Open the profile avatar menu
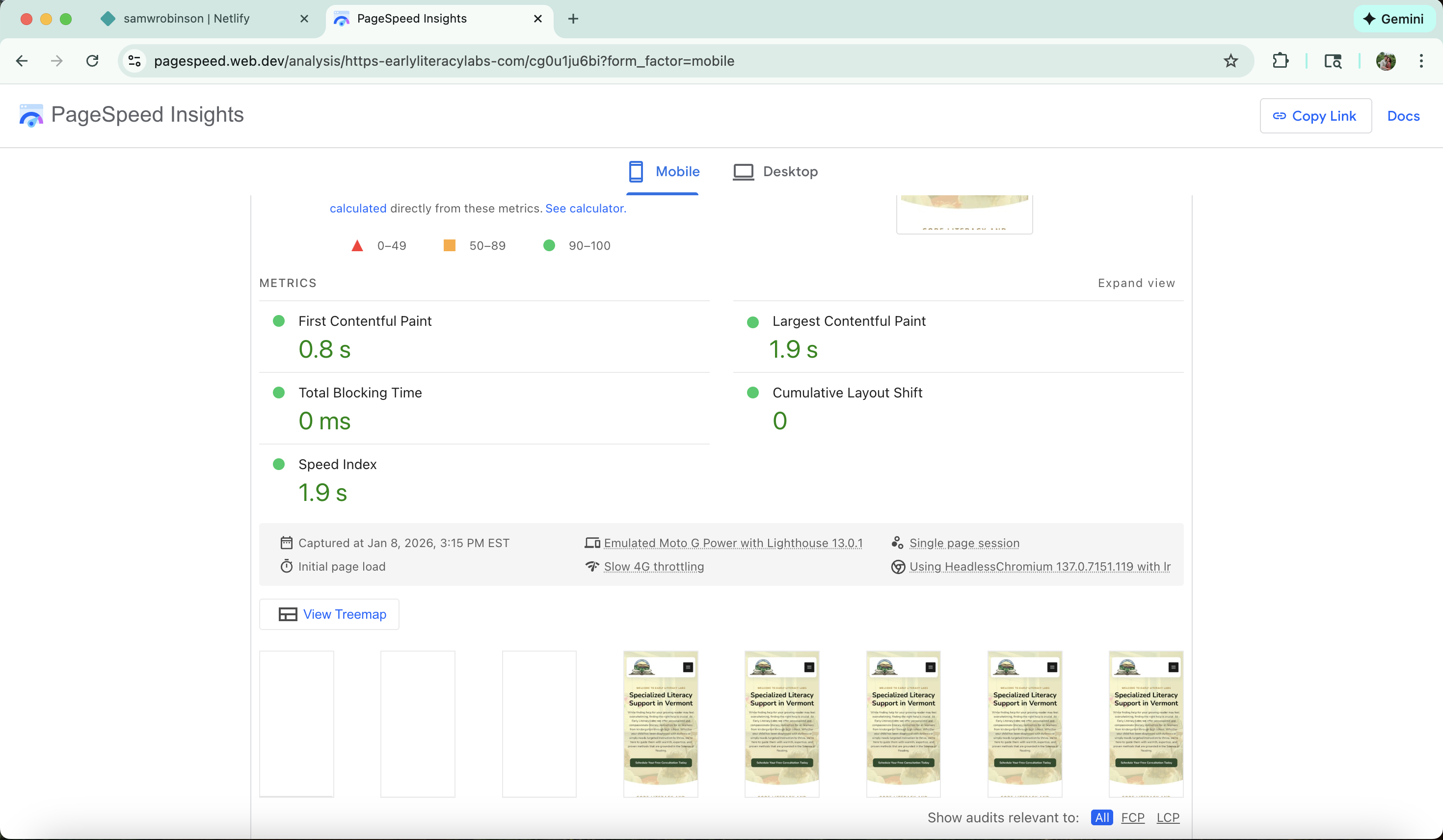 tap(1386, 61)
